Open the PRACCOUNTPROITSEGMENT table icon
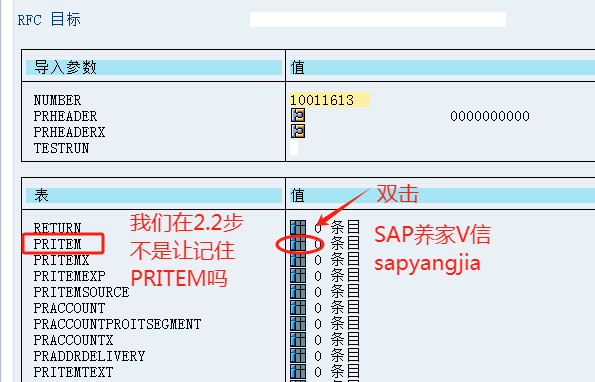This screenshot has width=595, height=382. tap(298, 324)
